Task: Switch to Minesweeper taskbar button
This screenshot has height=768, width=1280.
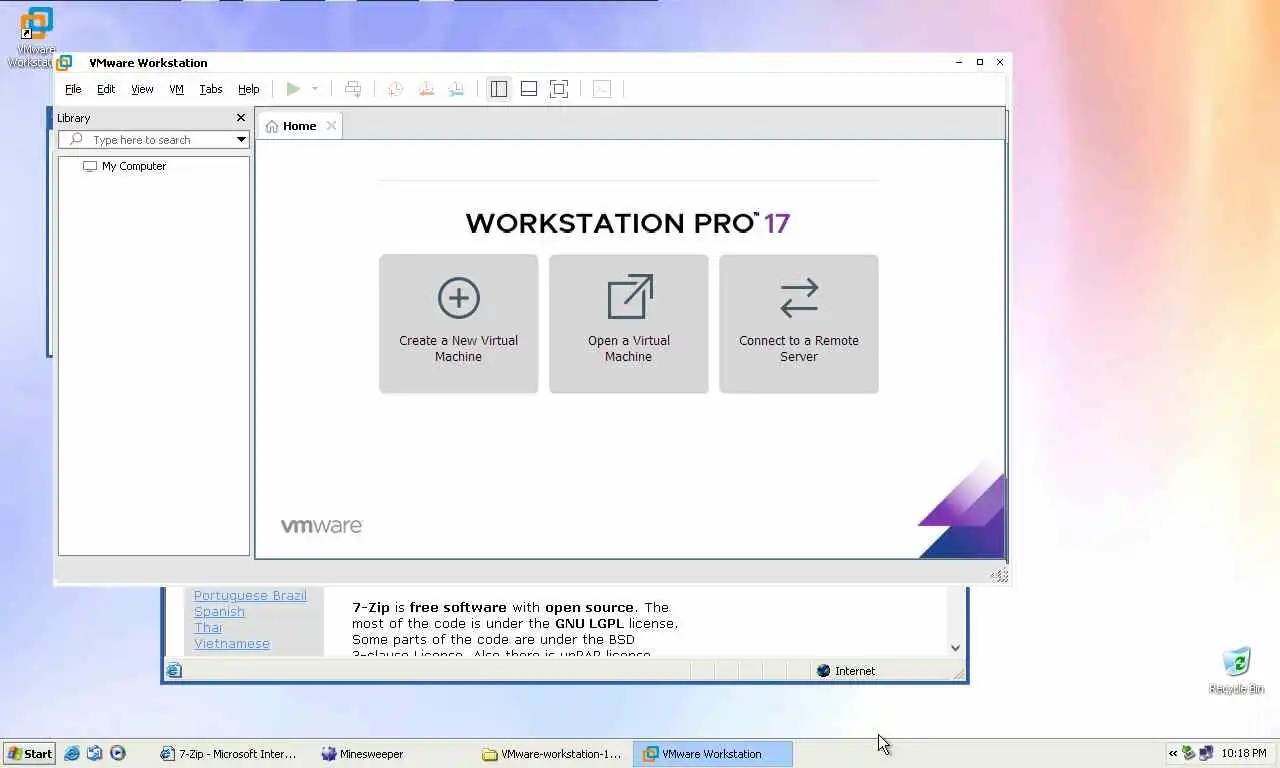Action: [392, 754]
